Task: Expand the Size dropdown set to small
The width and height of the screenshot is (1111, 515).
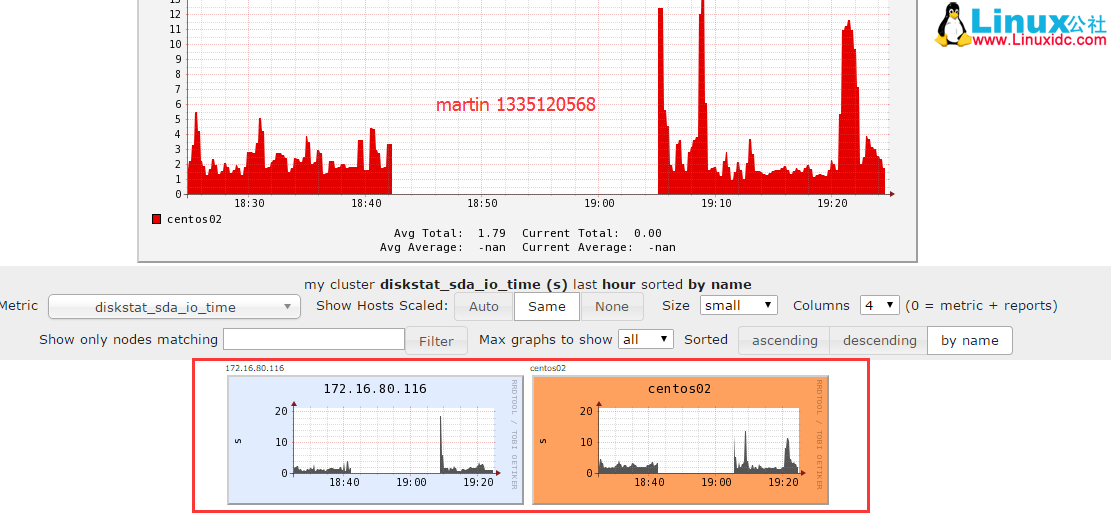Action: tap(738, 306)
